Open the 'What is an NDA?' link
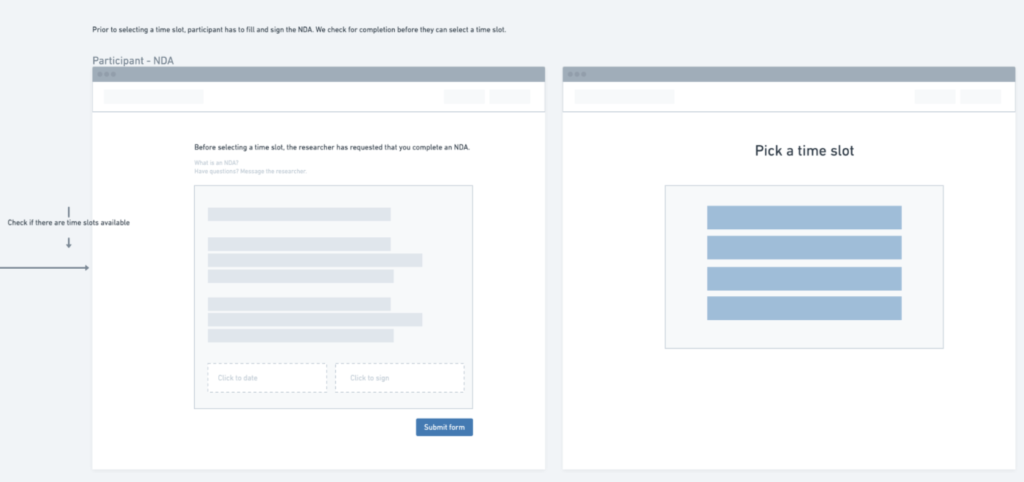Image resolution: width=1024 pixels, height=482 pixels. (x=216, y=163)
